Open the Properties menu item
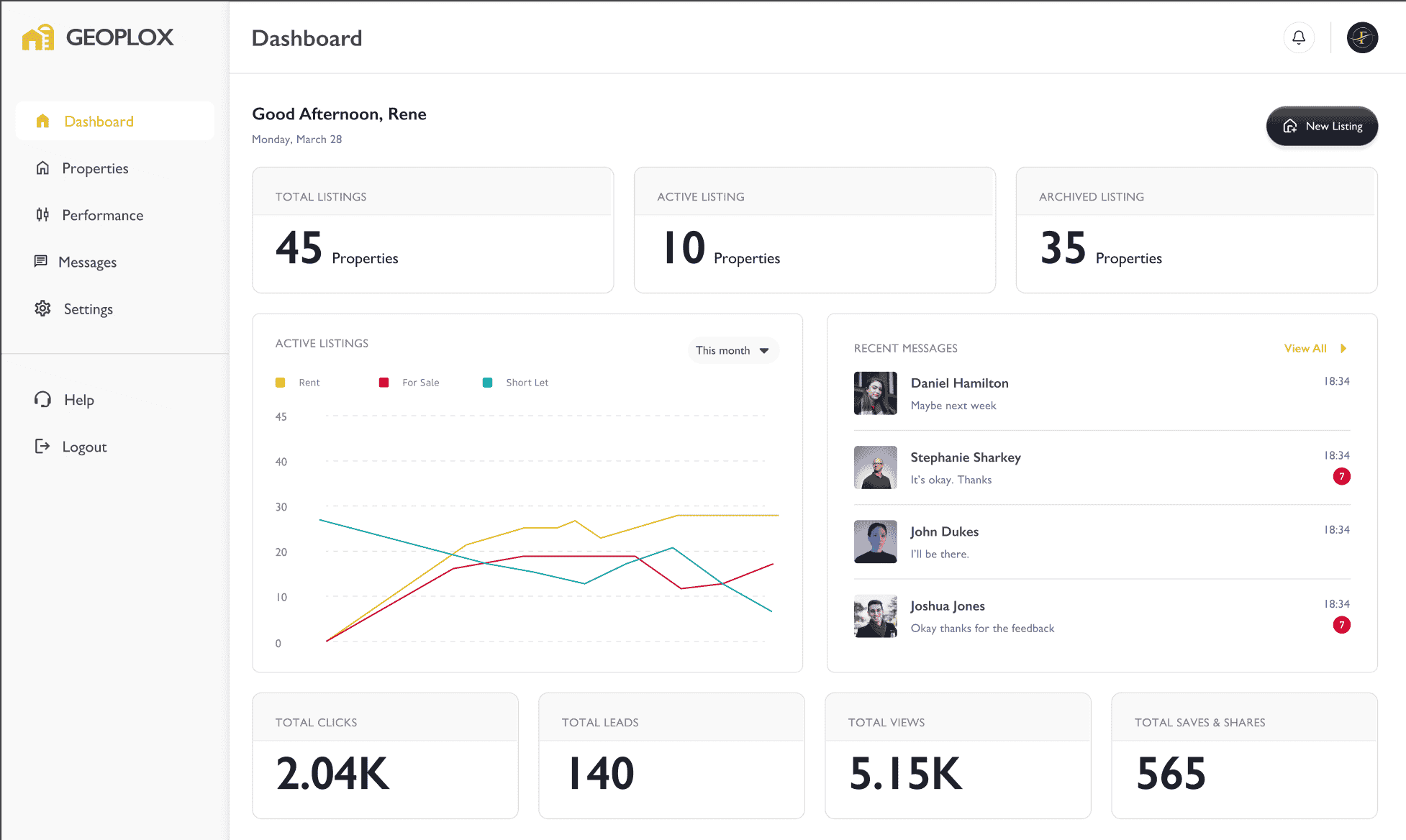The height and width of the screenshot is (840, 1406). (115, 168)
